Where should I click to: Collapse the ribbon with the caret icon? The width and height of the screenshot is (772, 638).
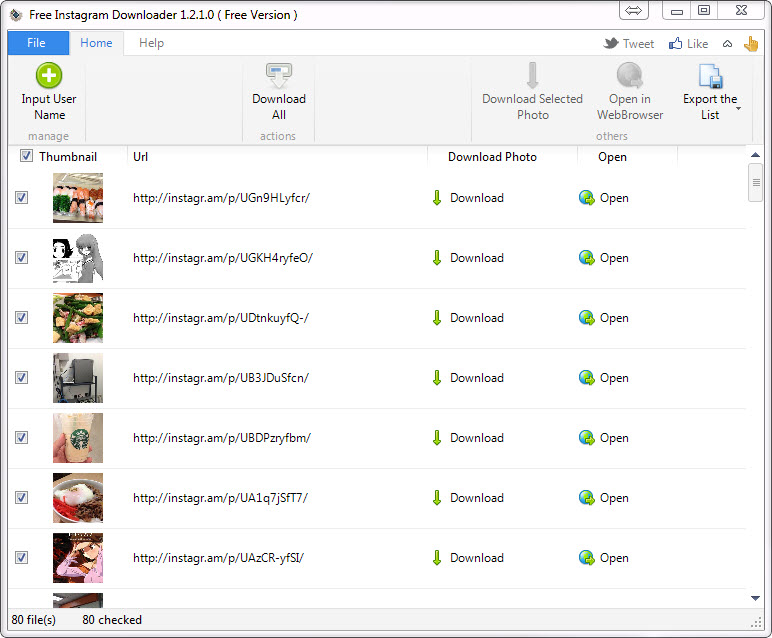[x=727, y=44]
